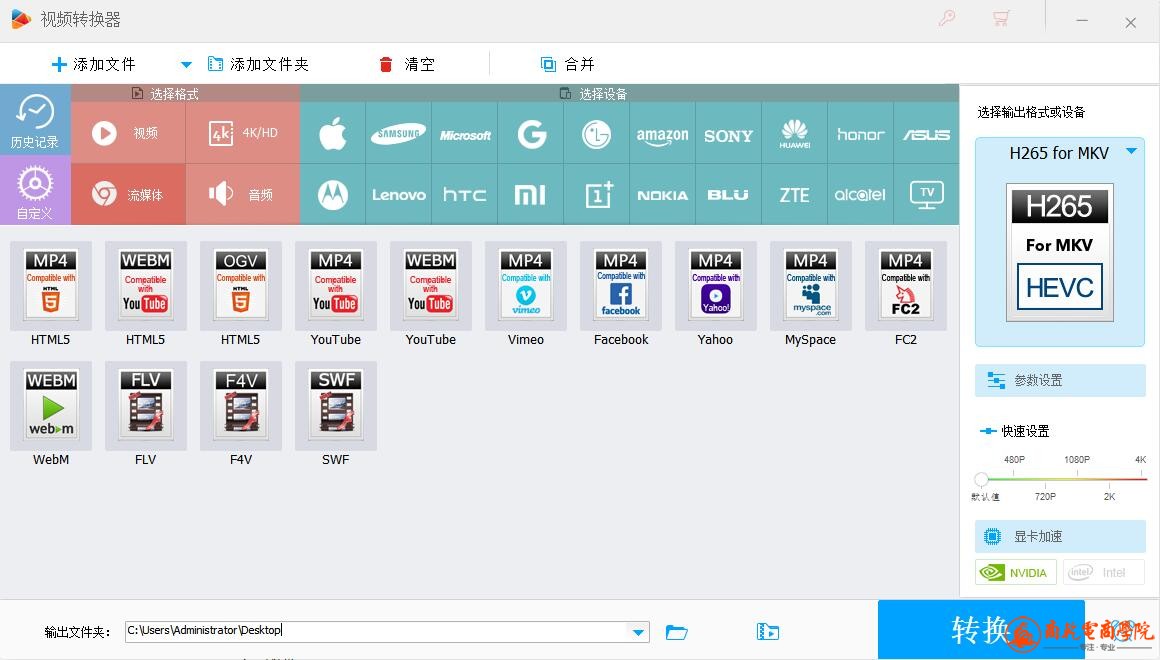Adjust the 快速设置 resolution slider handle

pos(982,479)
